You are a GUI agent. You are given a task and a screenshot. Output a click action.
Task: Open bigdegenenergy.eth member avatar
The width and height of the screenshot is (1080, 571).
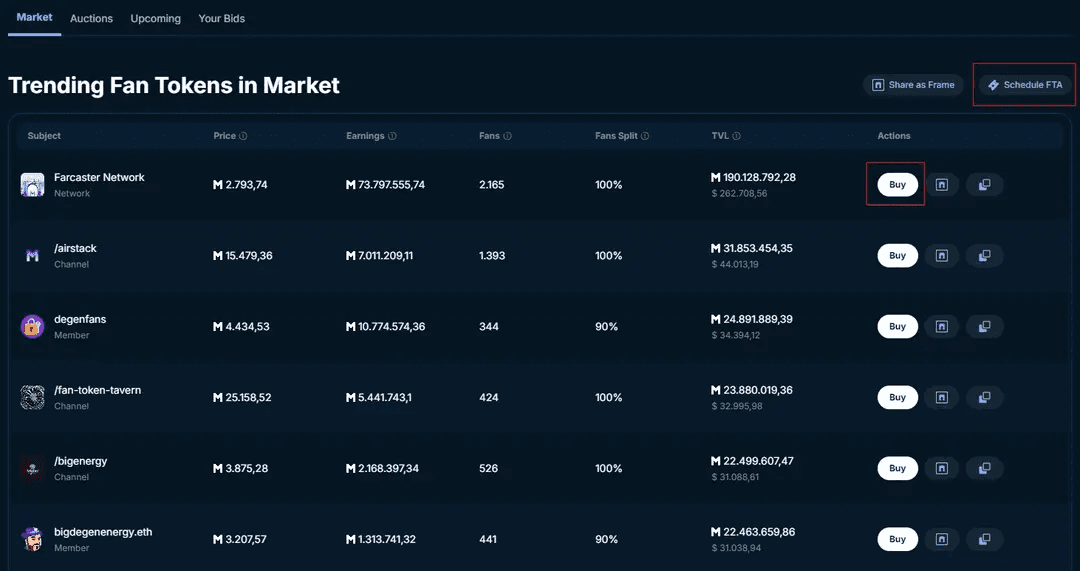[32, 539]
